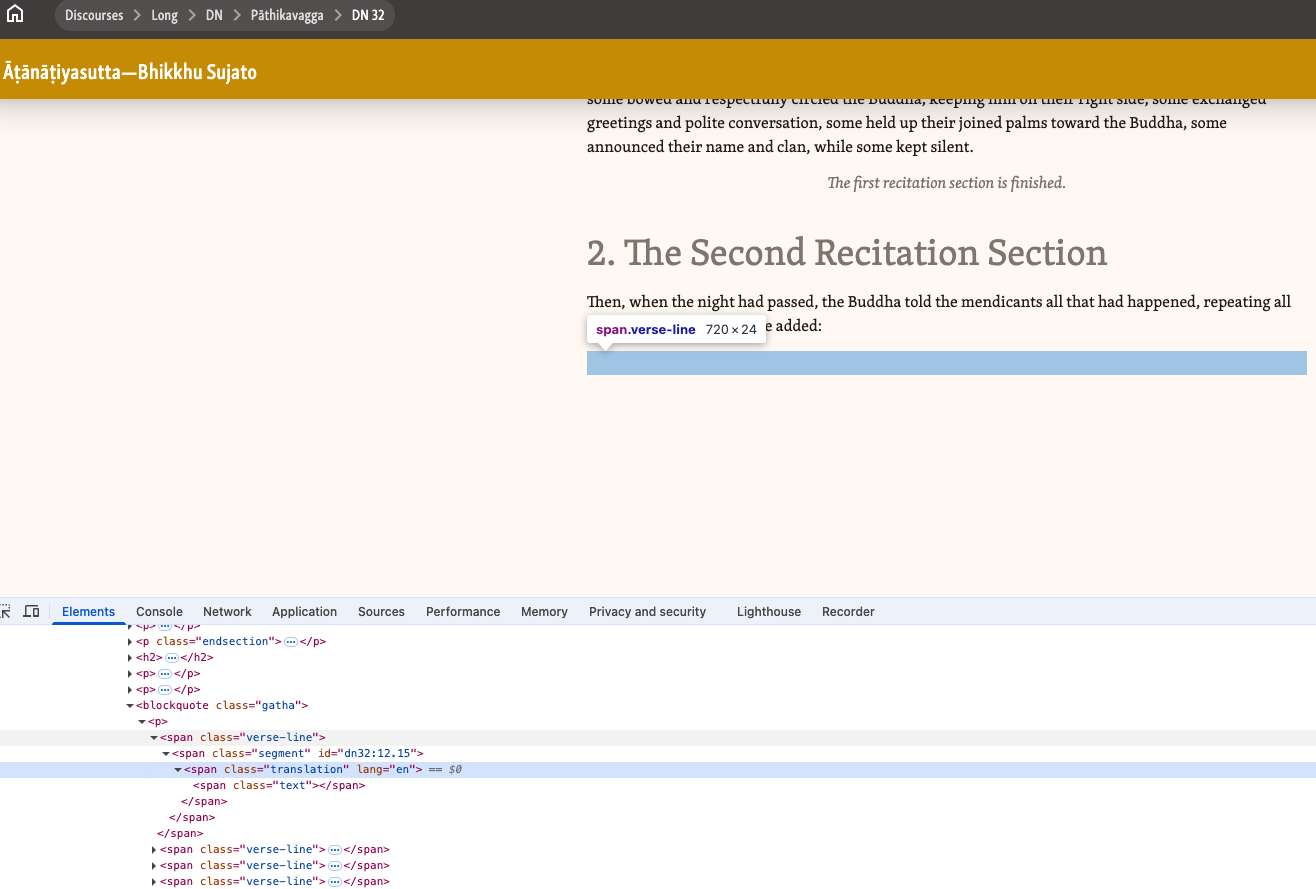
Task: Click the highlighted verse-line area on page
Action: pyautogui.click(x=946, y=363)
